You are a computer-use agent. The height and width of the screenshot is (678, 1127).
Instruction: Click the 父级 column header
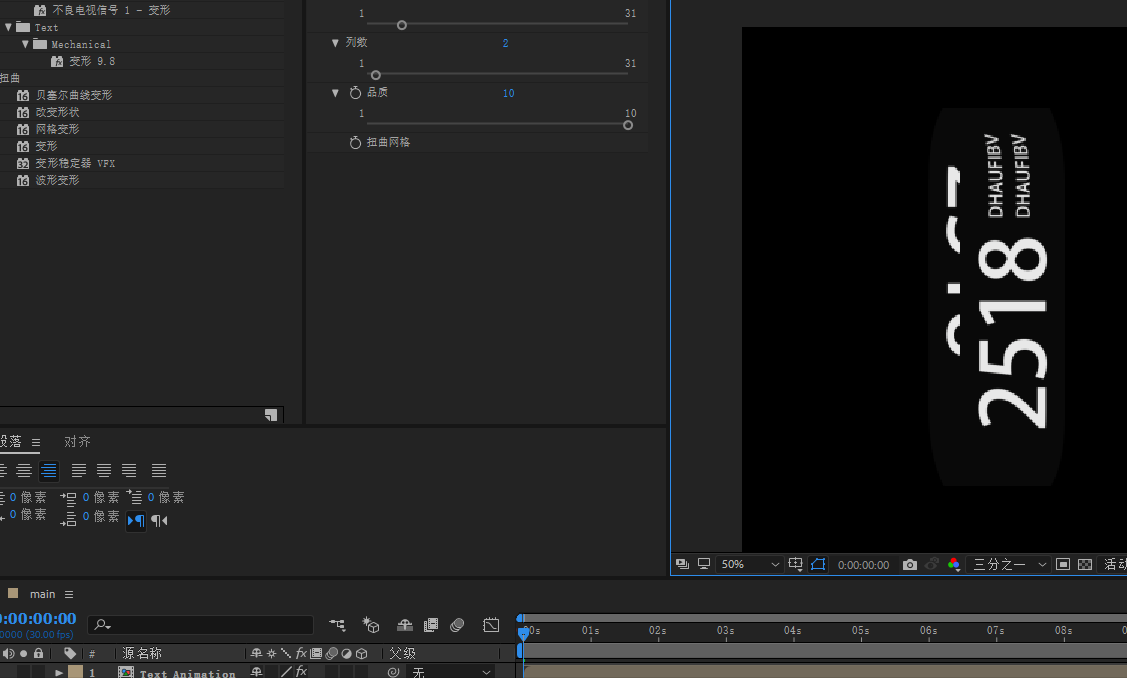click(402, 653)
